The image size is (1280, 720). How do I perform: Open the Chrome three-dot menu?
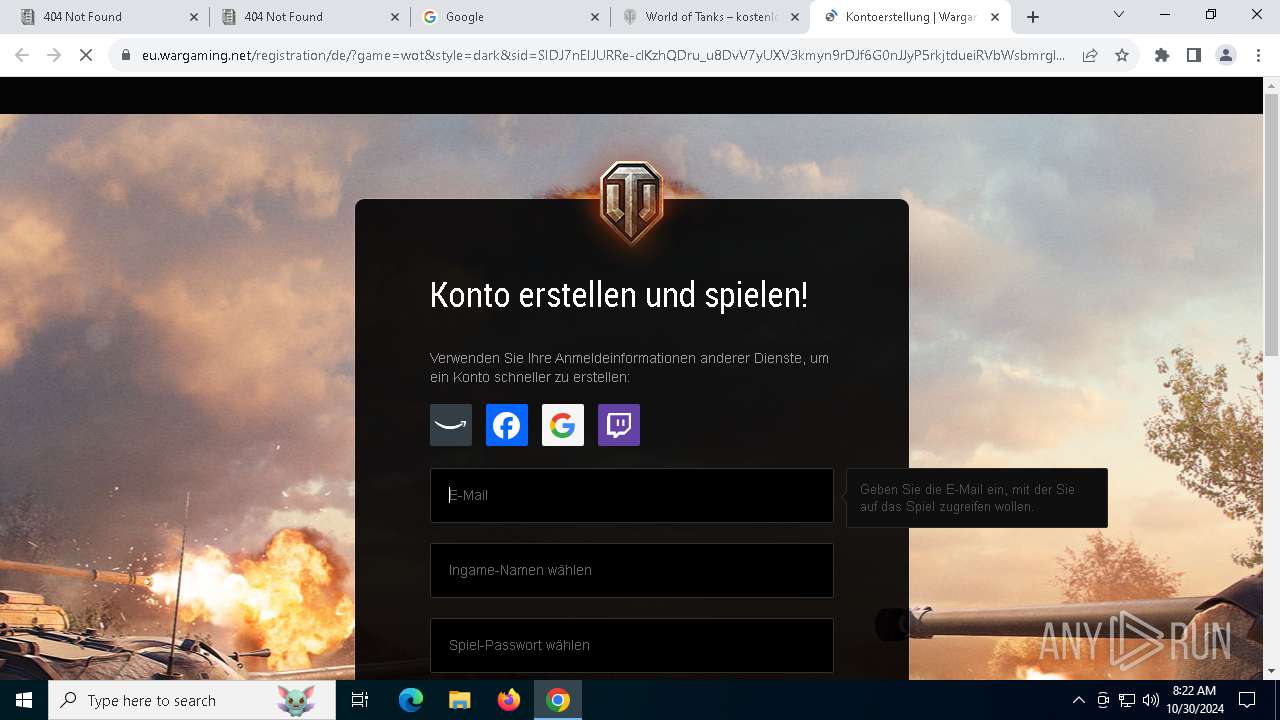(1258, 56)
